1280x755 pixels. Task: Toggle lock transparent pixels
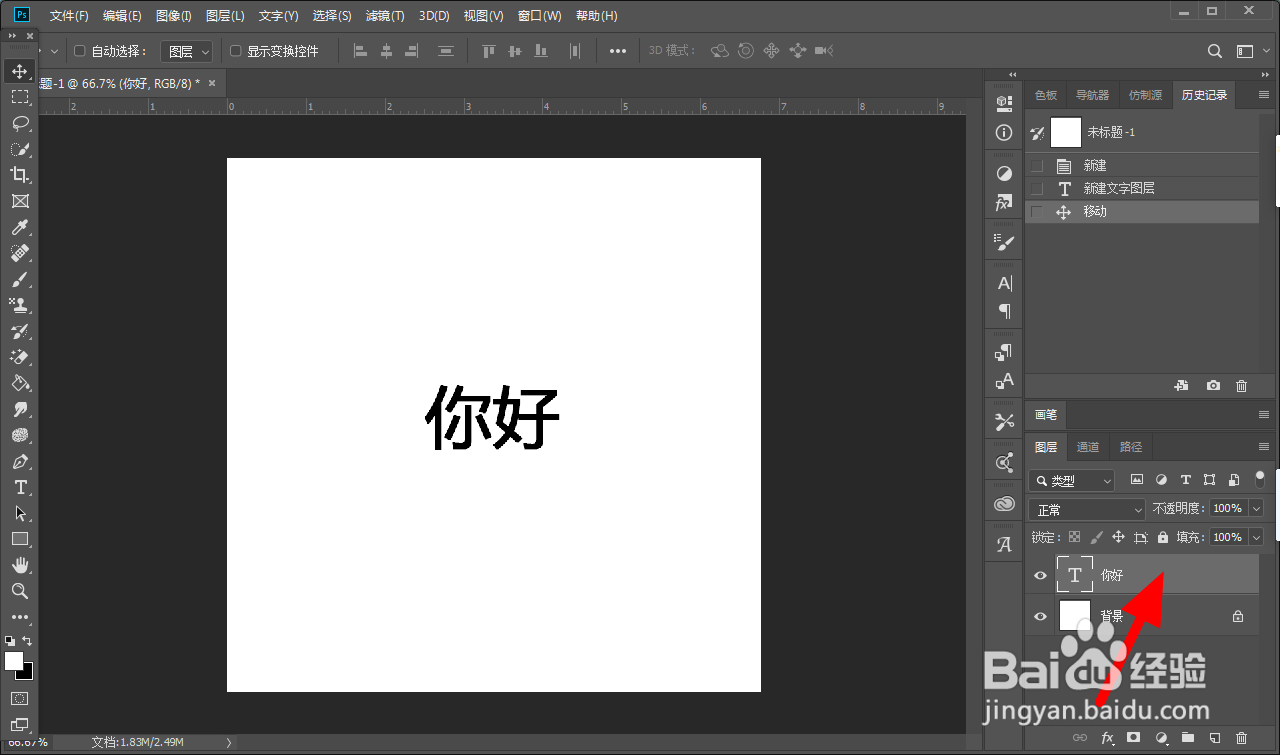point(1074,537)
